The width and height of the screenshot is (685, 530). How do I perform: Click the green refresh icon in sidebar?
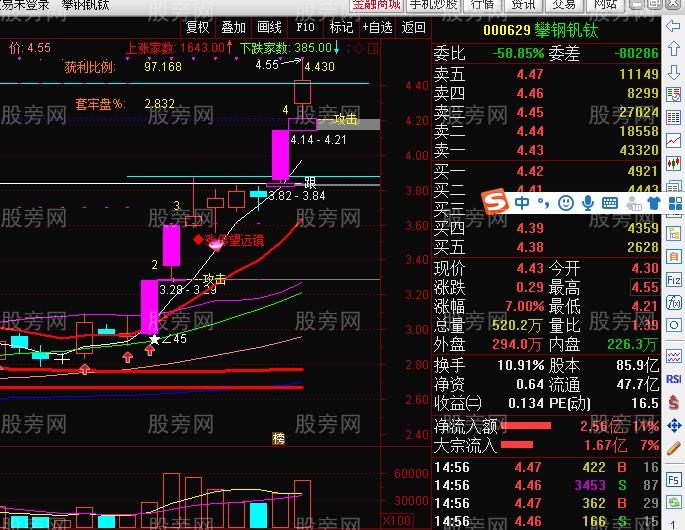[673, 502]
